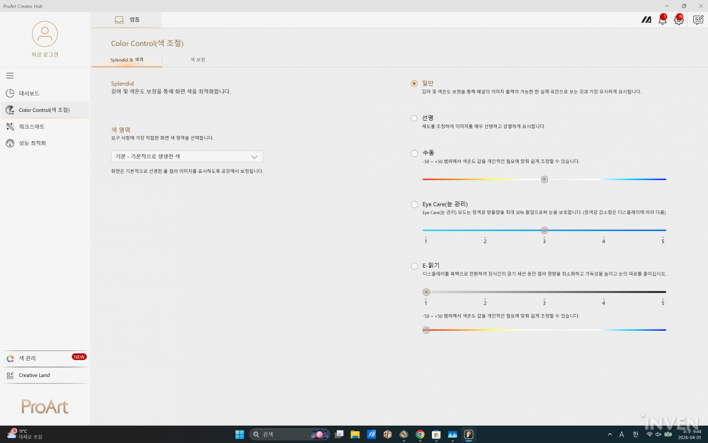Switch to the 색 보정 tab

pyautogui.click(x=198, y=60)
